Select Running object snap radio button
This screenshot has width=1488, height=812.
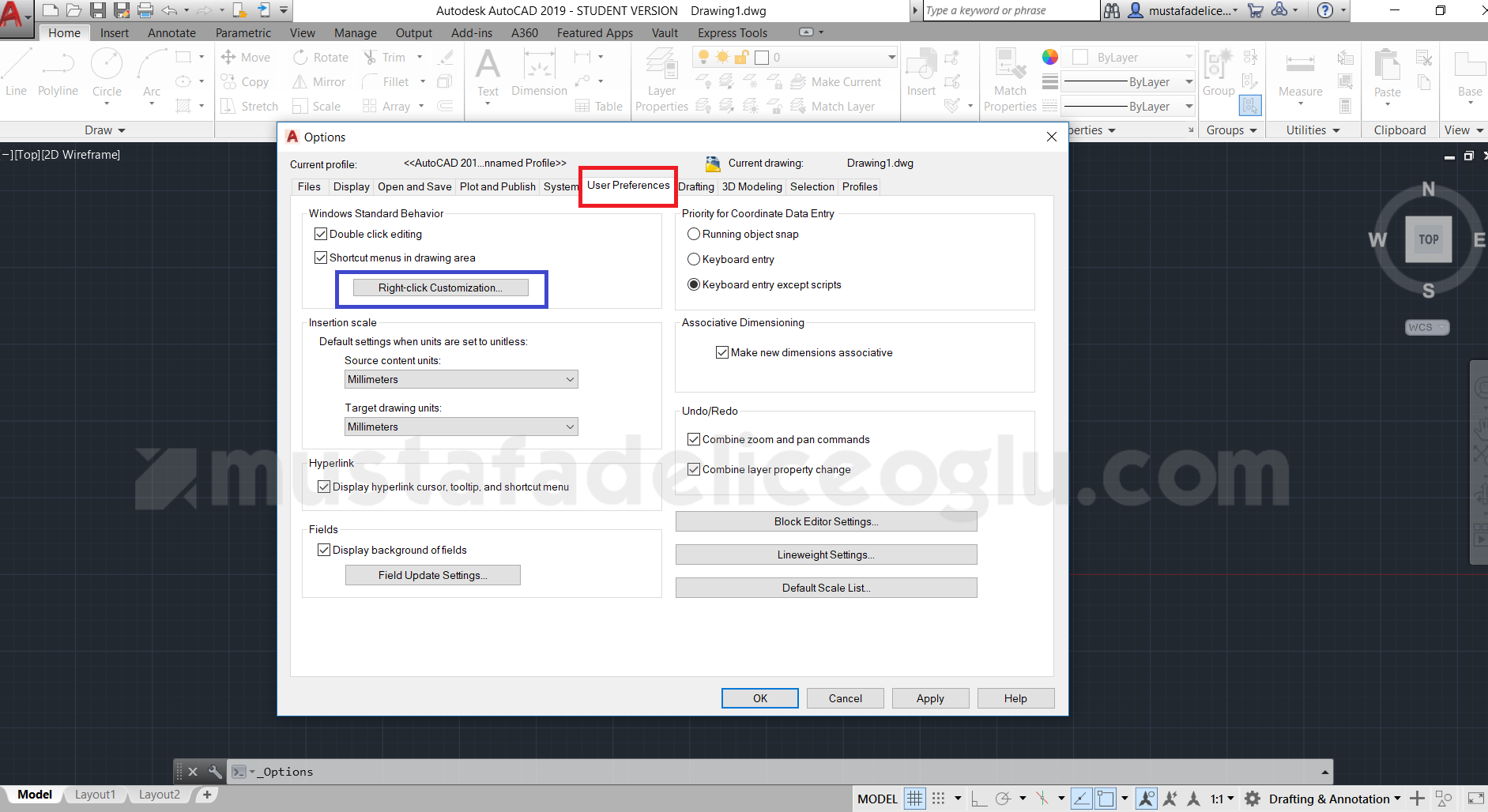point(694,234)
